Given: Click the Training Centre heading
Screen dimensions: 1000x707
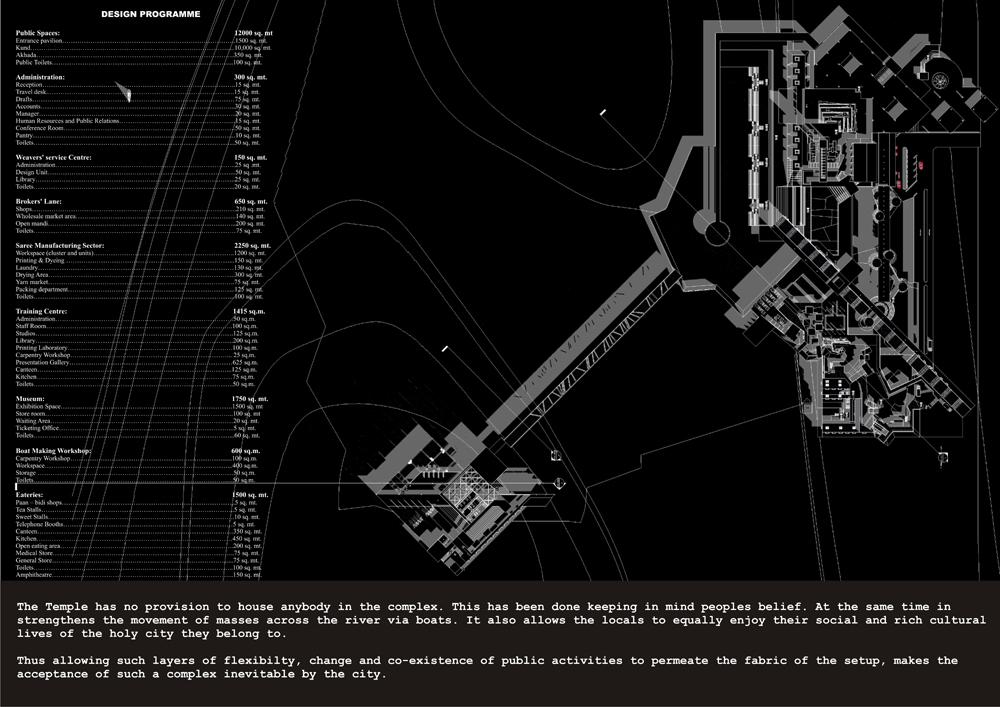Looking at the screenshot, I should click(42, 311).
